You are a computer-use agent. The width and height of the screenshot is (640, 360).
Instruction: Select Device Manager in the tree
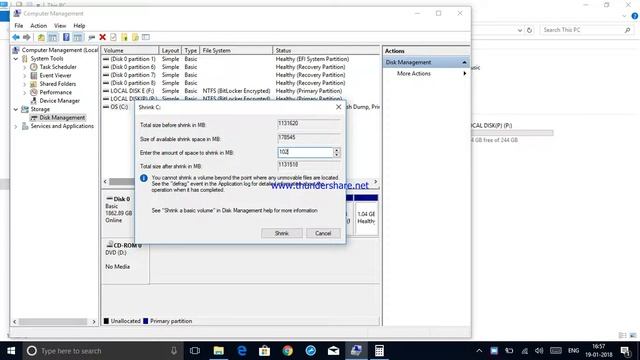[x=60, y=101]
